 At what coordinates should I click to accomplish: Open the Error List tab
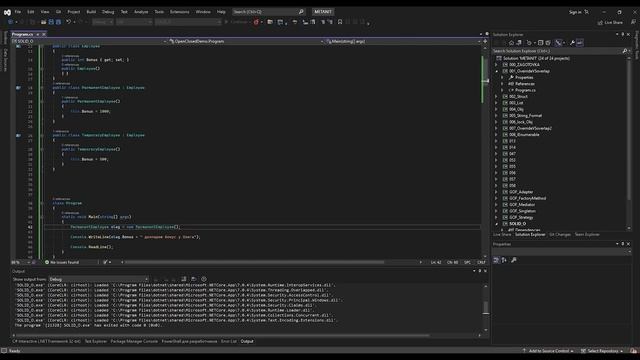click(229, 341)
